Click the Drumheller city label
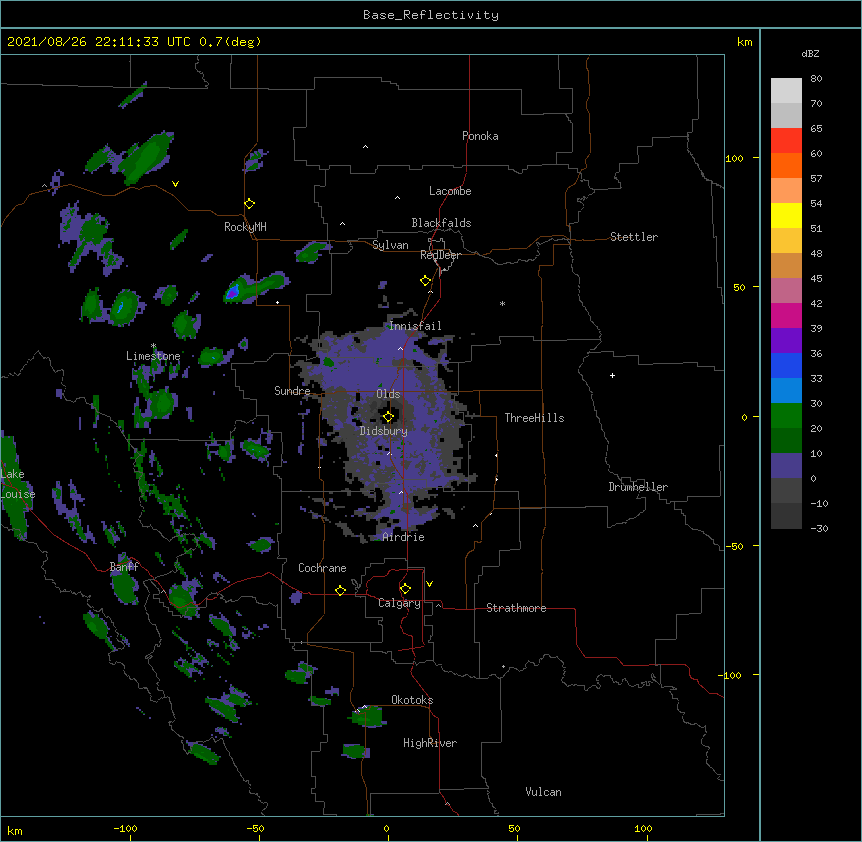The image size is (862, 842). click(638, 487)
